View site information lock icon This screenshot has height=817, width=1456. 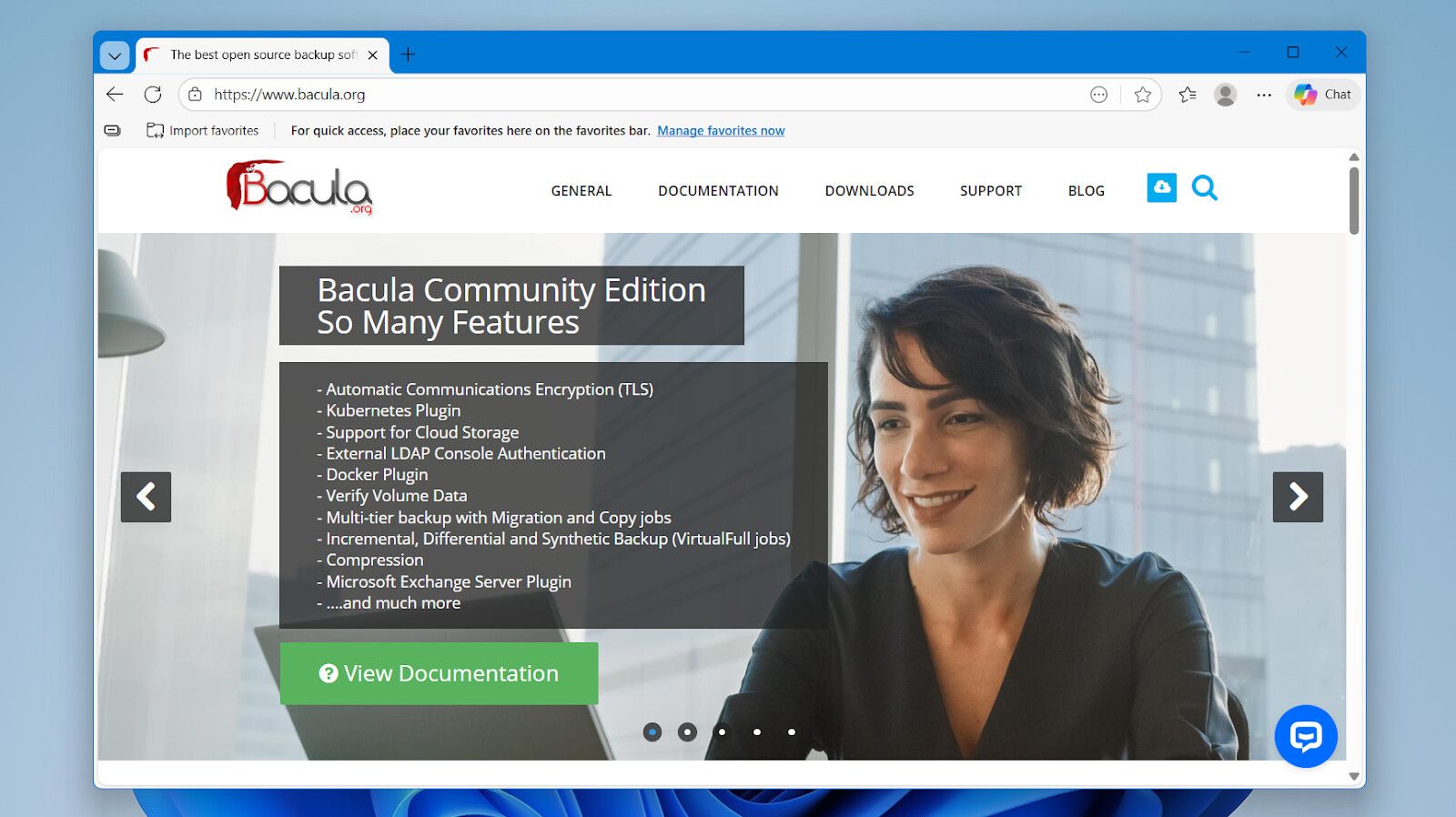click(x=195, y=95)
